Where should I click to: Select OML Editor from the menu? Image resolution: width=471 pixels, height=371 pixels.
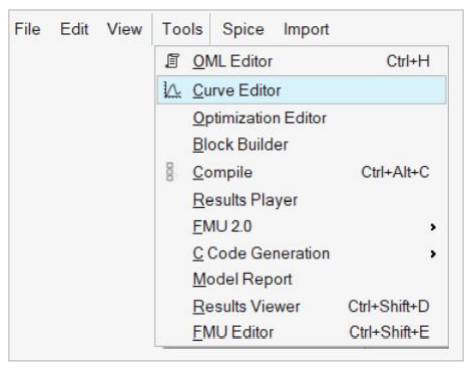(302, 61)
